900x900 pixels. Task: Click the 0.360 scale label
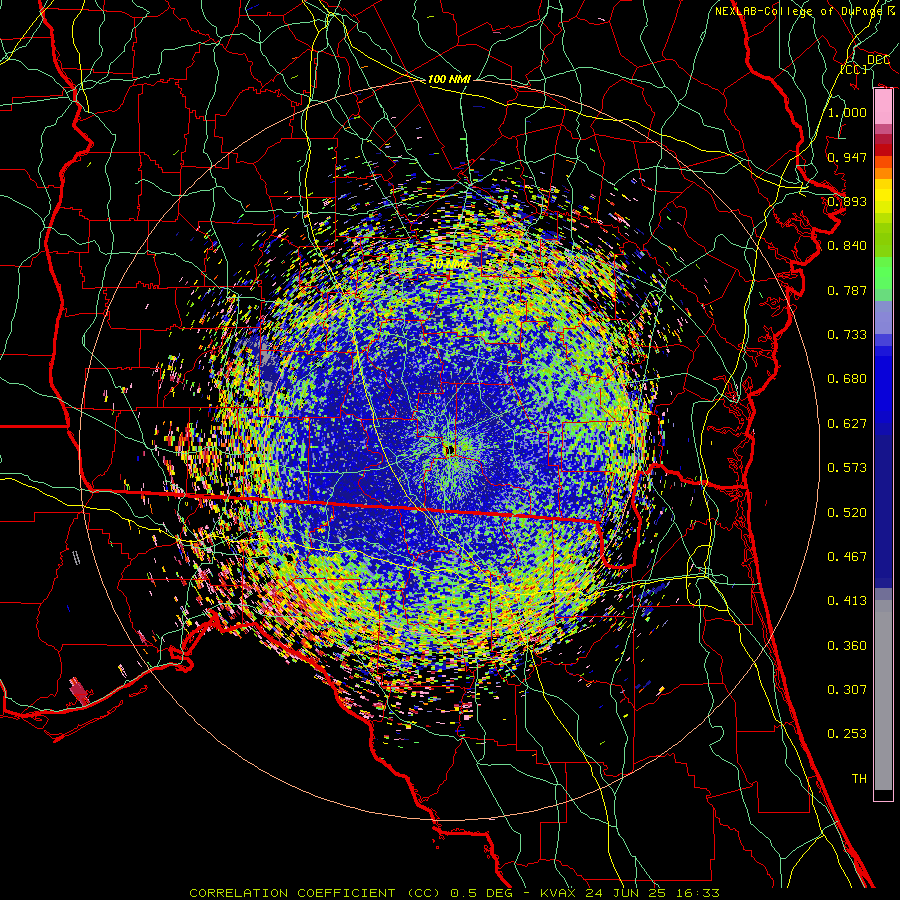(847, 645)
